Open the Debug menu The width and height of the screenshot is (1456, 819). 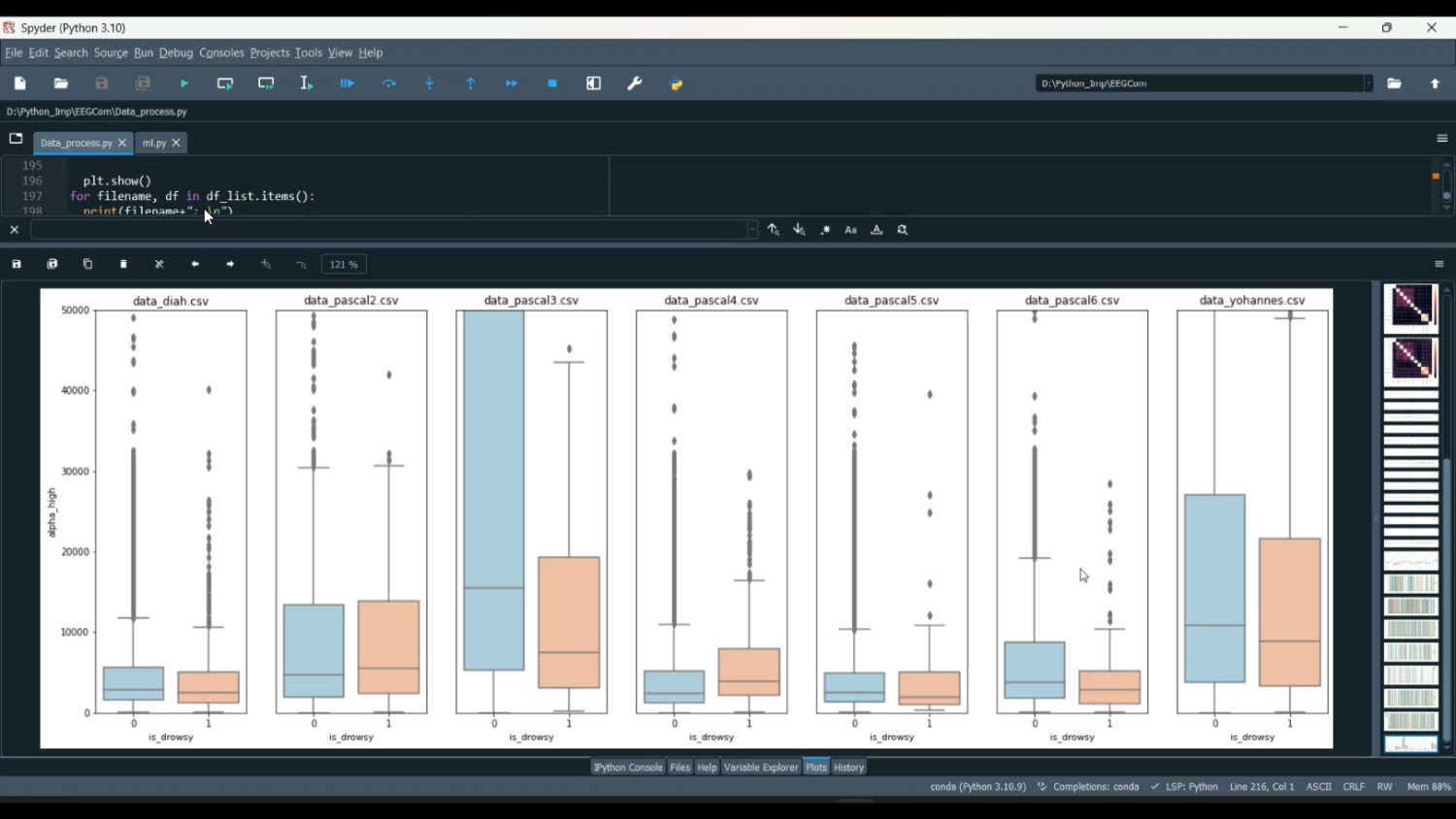(176, 53)
